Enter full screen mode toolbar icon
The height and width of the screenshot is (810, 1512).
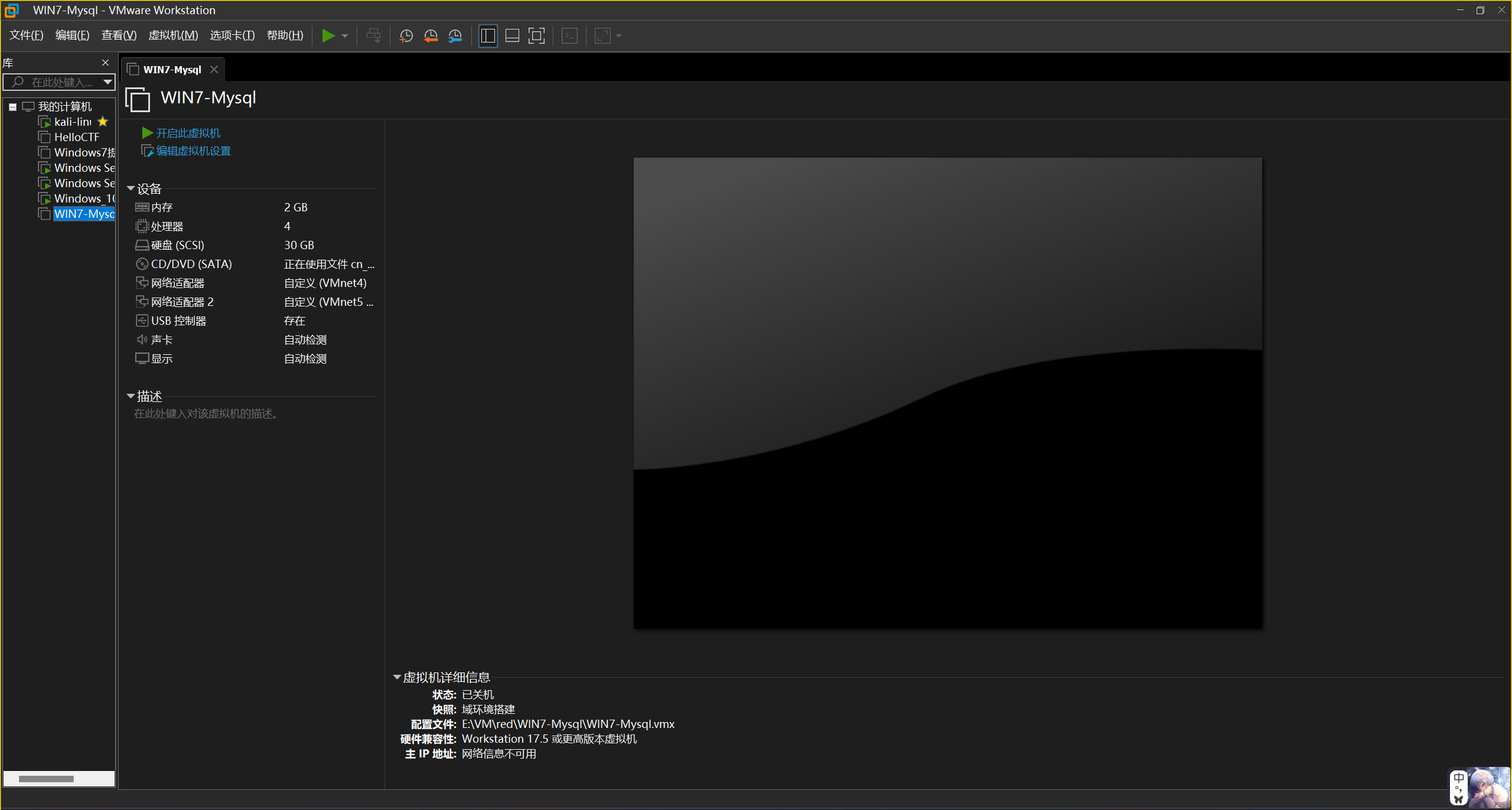tap(536, 36)
